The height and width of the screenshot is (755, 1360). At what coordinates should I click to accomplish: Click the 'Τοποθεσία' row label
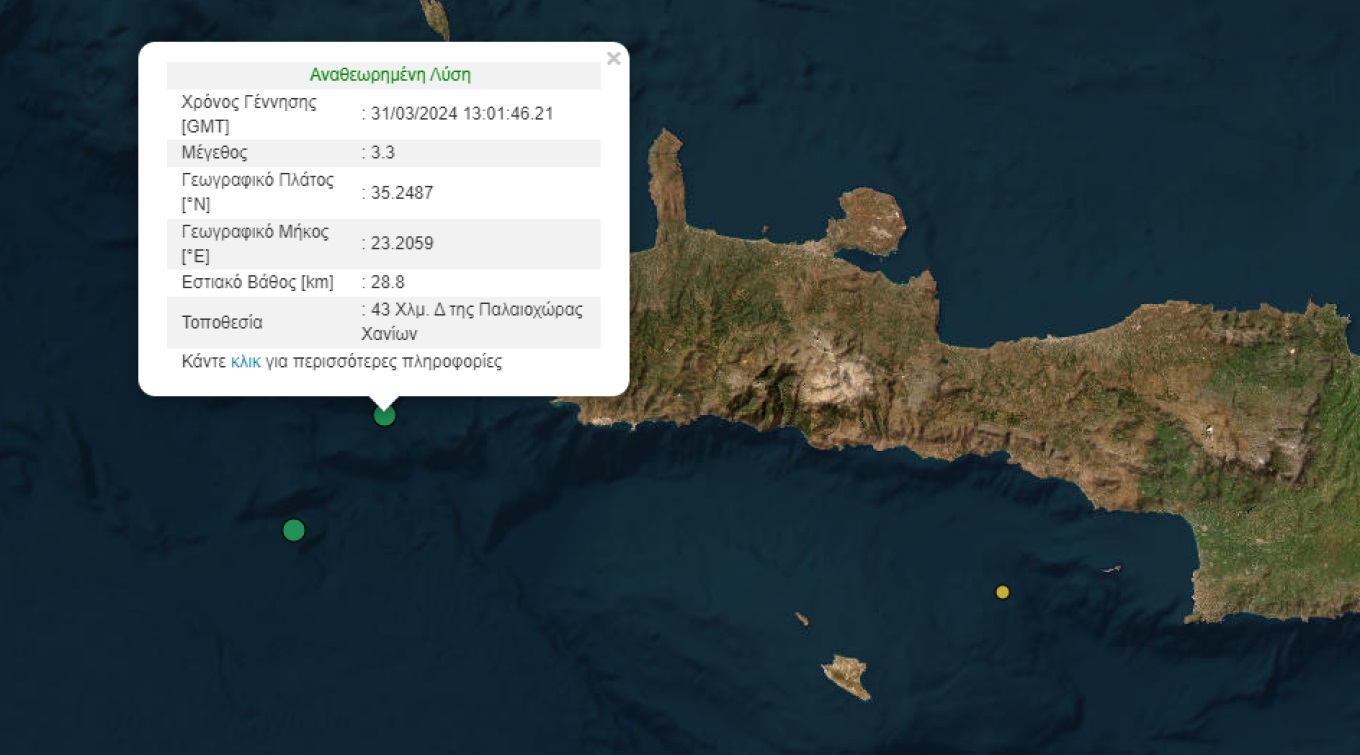coord(221,323)
